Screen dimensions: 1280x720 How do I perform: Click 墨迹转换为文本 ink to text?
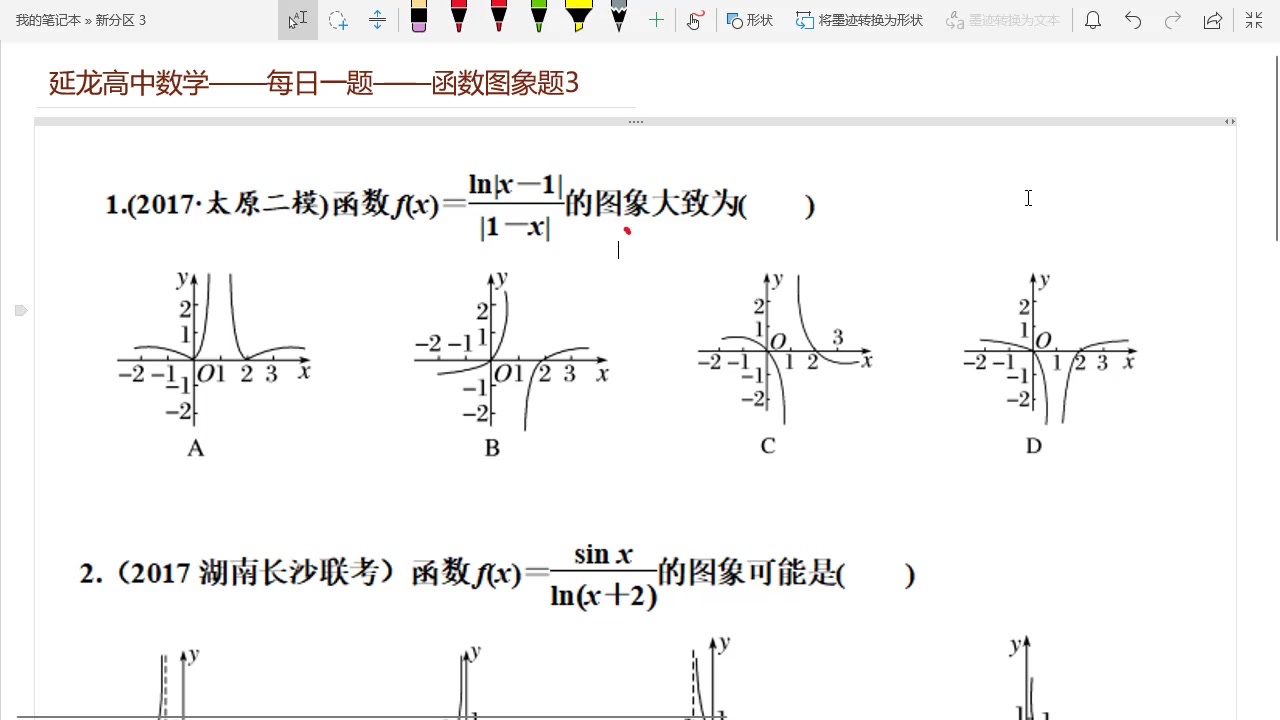1002,20
